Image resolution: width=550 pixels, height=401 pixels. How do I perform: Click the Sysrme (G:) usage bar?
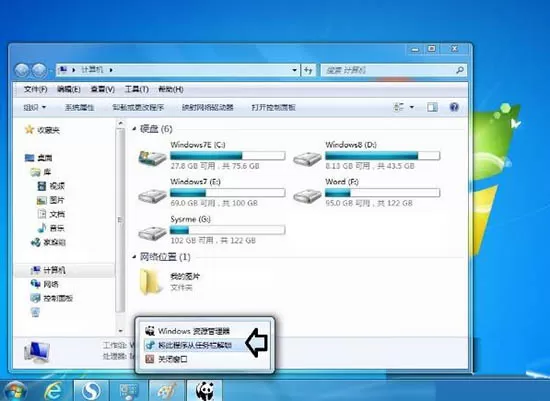point(227,230)
